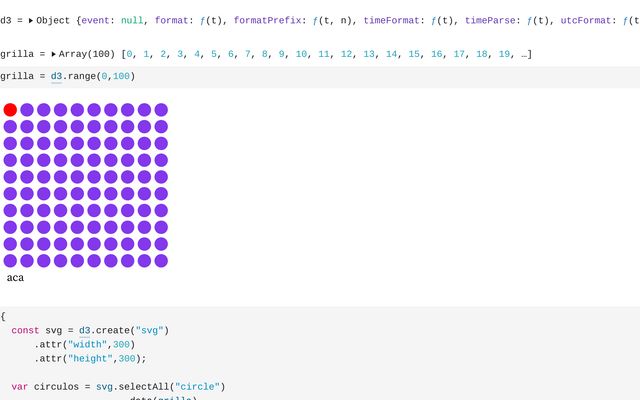The image size is (640, 400).
Task: Click the .attr("width",300) code line
Action: pos(91,344)
